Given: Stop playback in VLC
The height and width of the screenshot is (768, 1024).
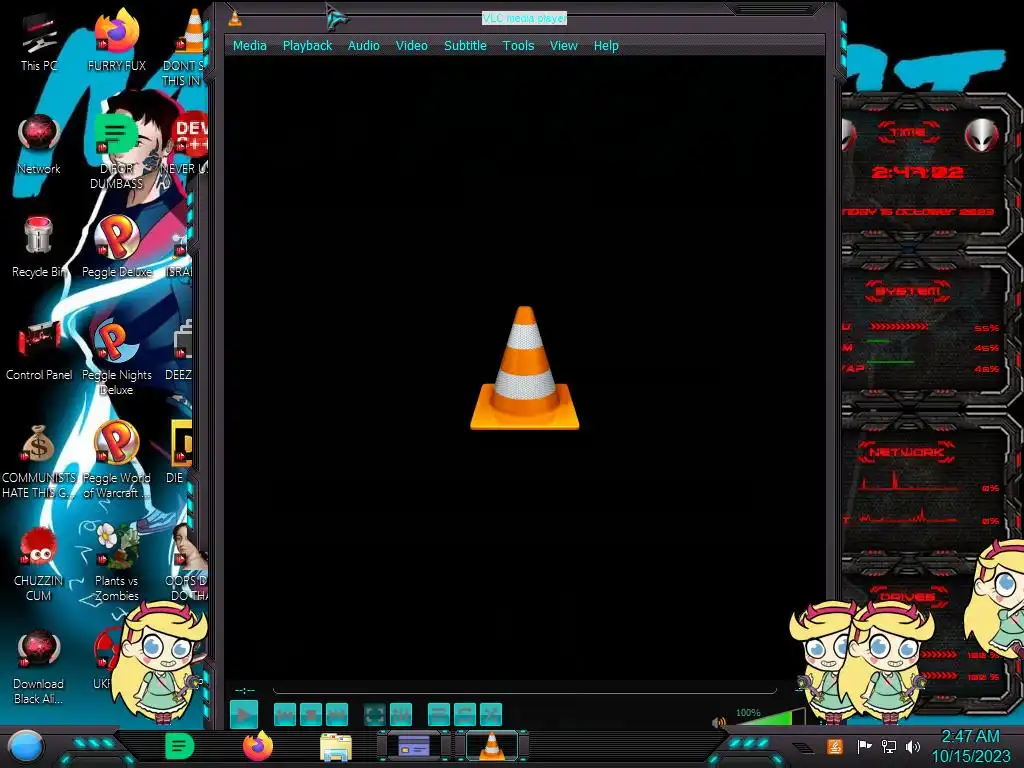Looking at the screenshot, I should click(311, 715).
